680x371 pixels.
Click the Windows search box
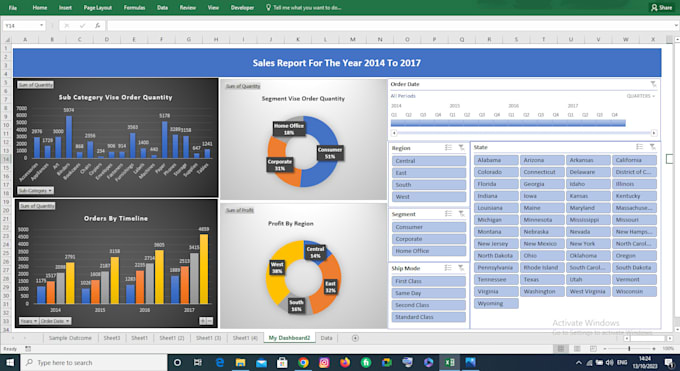pyautogui.click(x=94, y=363)
